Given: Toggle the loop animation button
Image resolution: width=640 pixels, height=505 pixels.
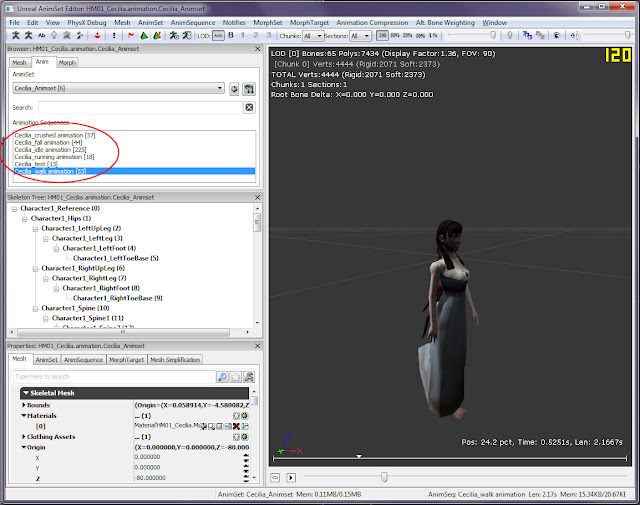Looking at the screenshot, I should pos(276,477).
